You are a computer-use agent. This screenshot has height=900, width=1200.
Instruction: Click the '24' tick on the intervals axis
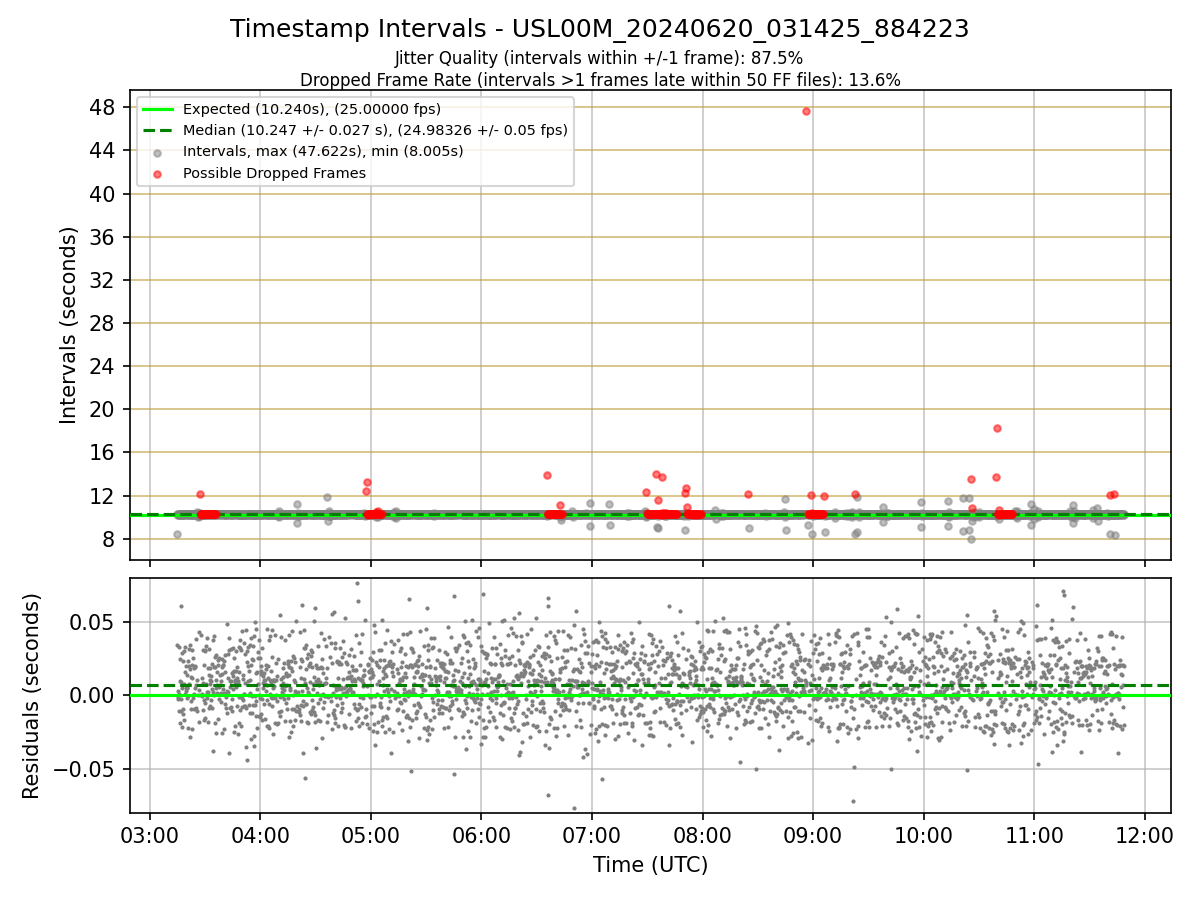point(103,366)
